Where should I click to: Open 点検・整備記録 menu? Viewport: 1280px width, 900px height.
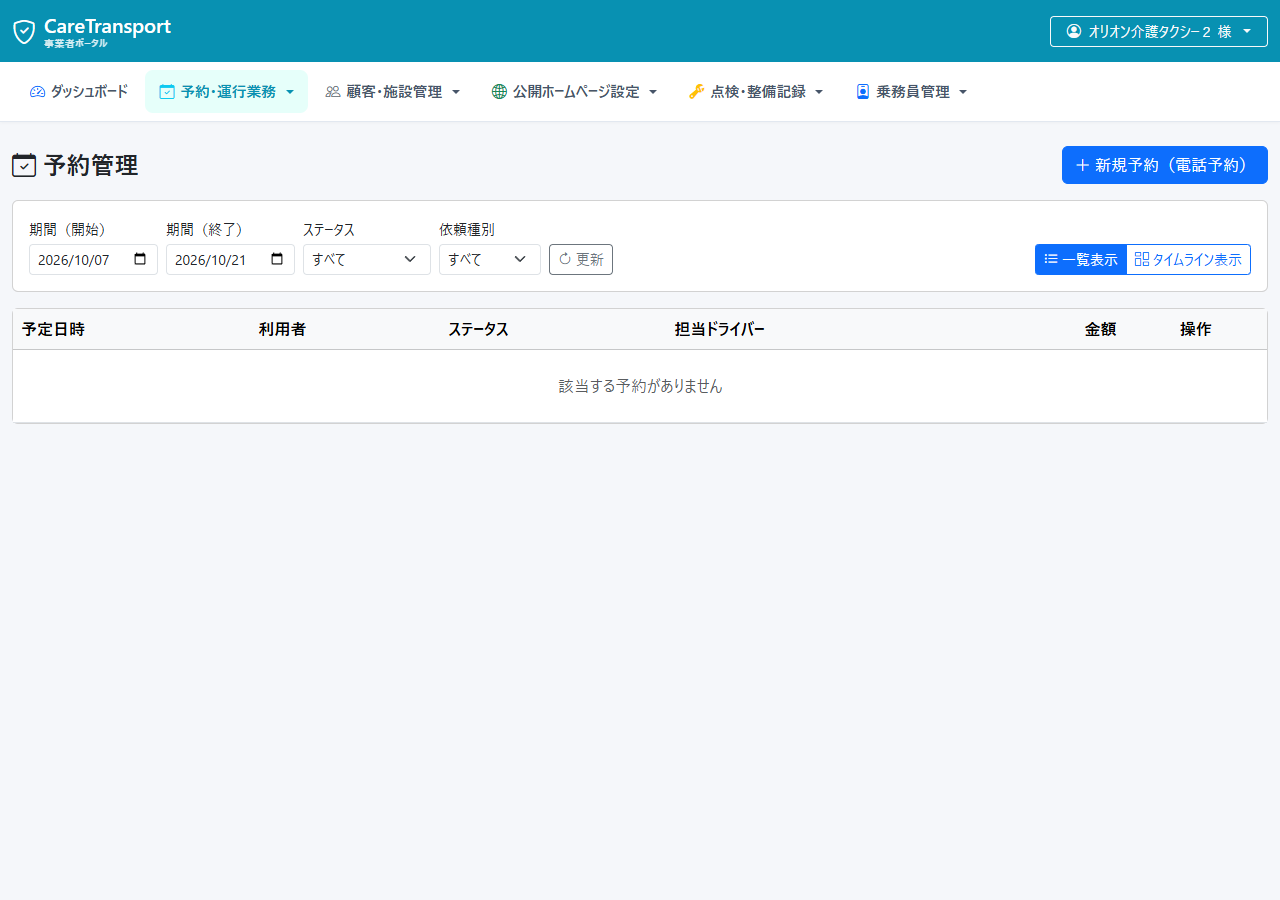click(756, 92)
